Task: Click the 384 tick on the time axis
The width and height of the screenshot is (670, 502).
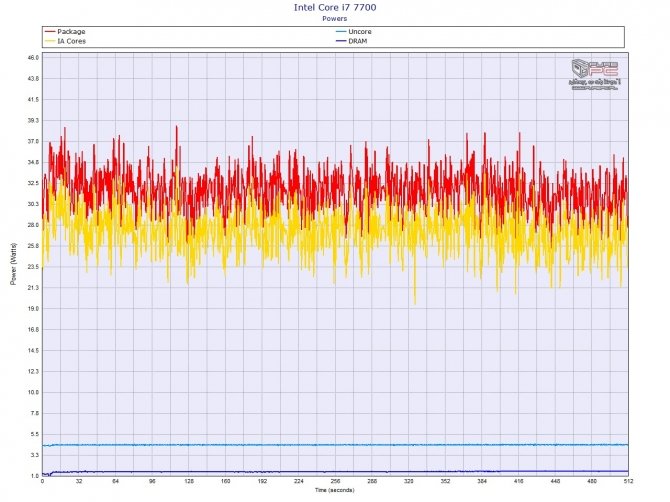Action: click(x=482, y=481)
